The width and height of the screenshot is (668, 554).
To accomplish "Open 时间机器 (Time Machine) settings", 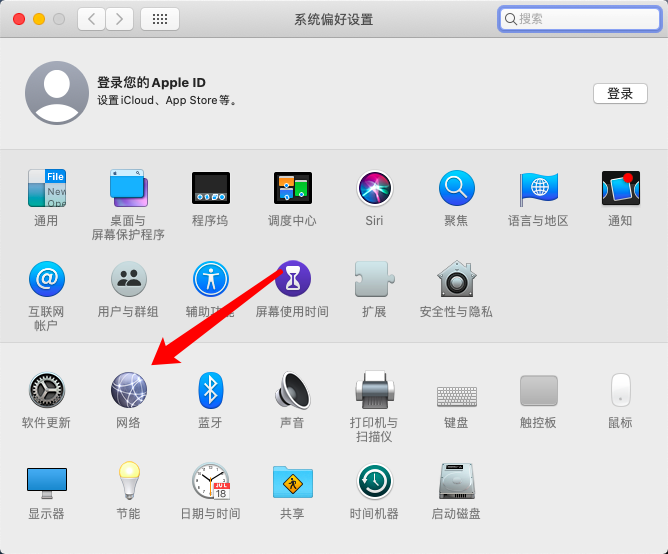I will (374, 482).
